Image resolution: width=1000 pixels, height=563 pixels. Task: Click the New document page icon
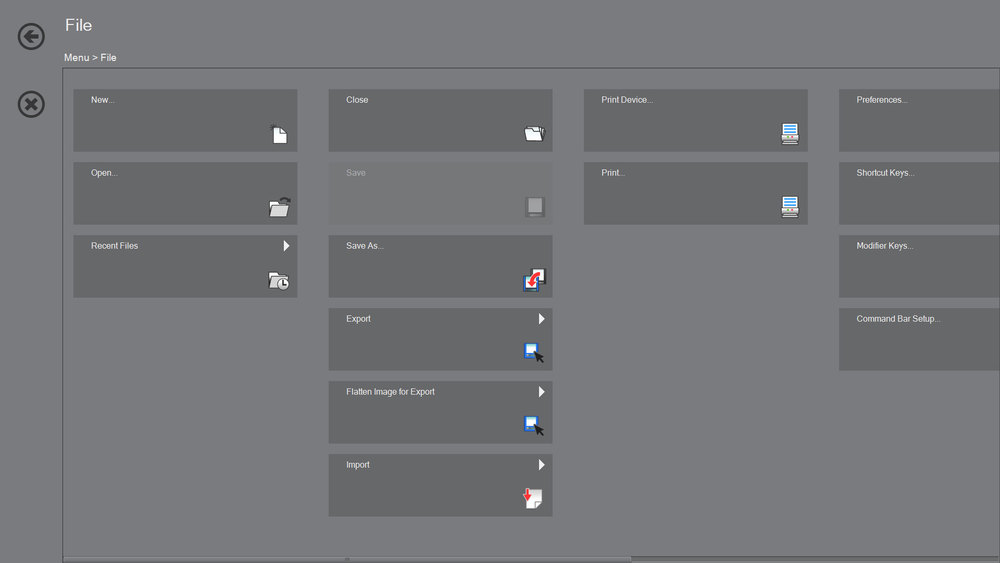tap(279, 135)
